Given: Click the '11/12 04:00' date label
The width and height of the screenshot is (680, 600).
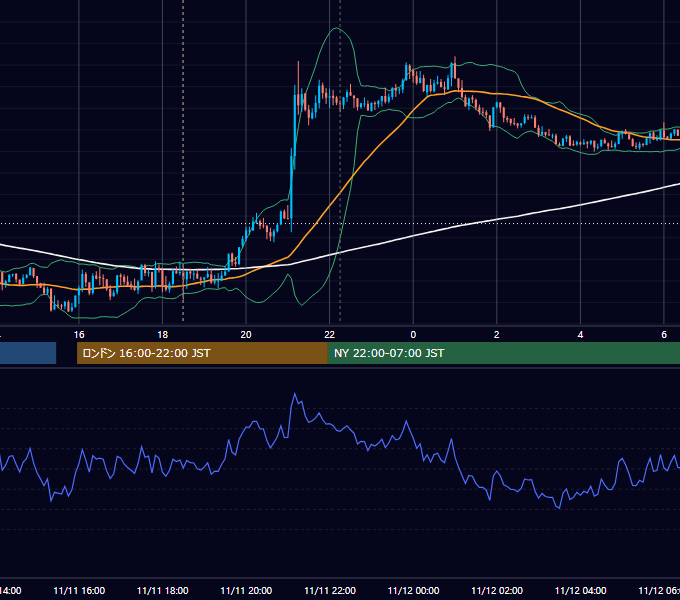Looking at the screenshot, I should pos(580,590).
